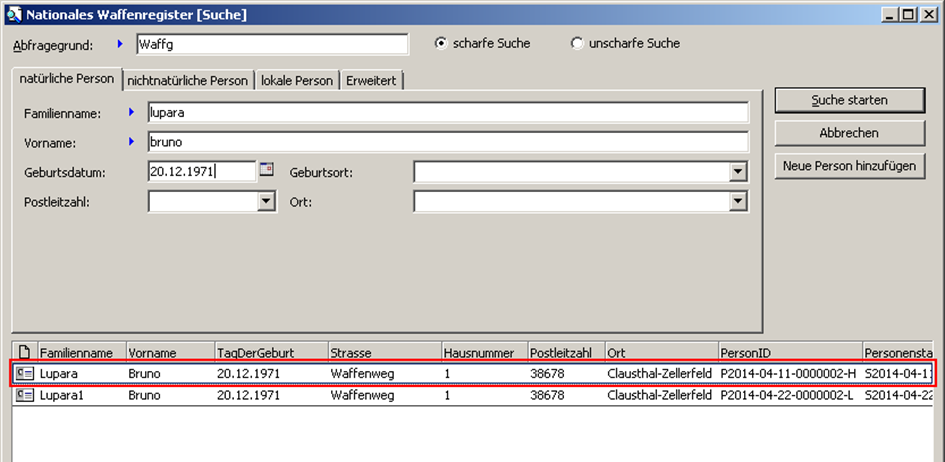Click the blue arrow next to Abfragegrund
945x462 pixels.
click(121, 44)
